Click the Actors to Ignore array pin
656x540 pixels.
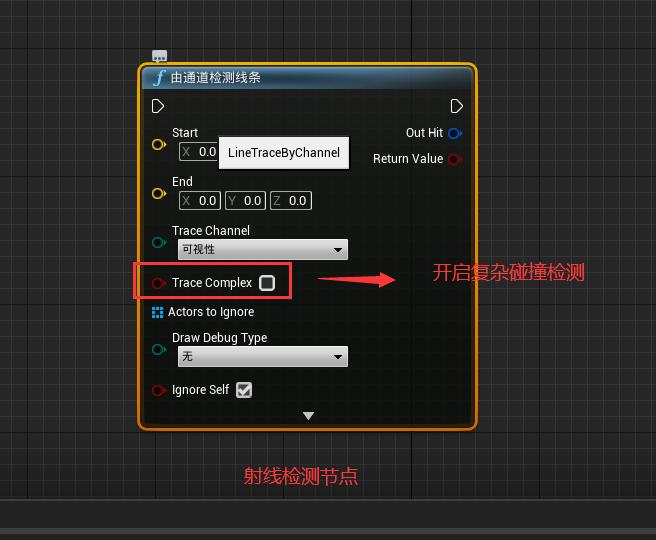click(158, 312)
